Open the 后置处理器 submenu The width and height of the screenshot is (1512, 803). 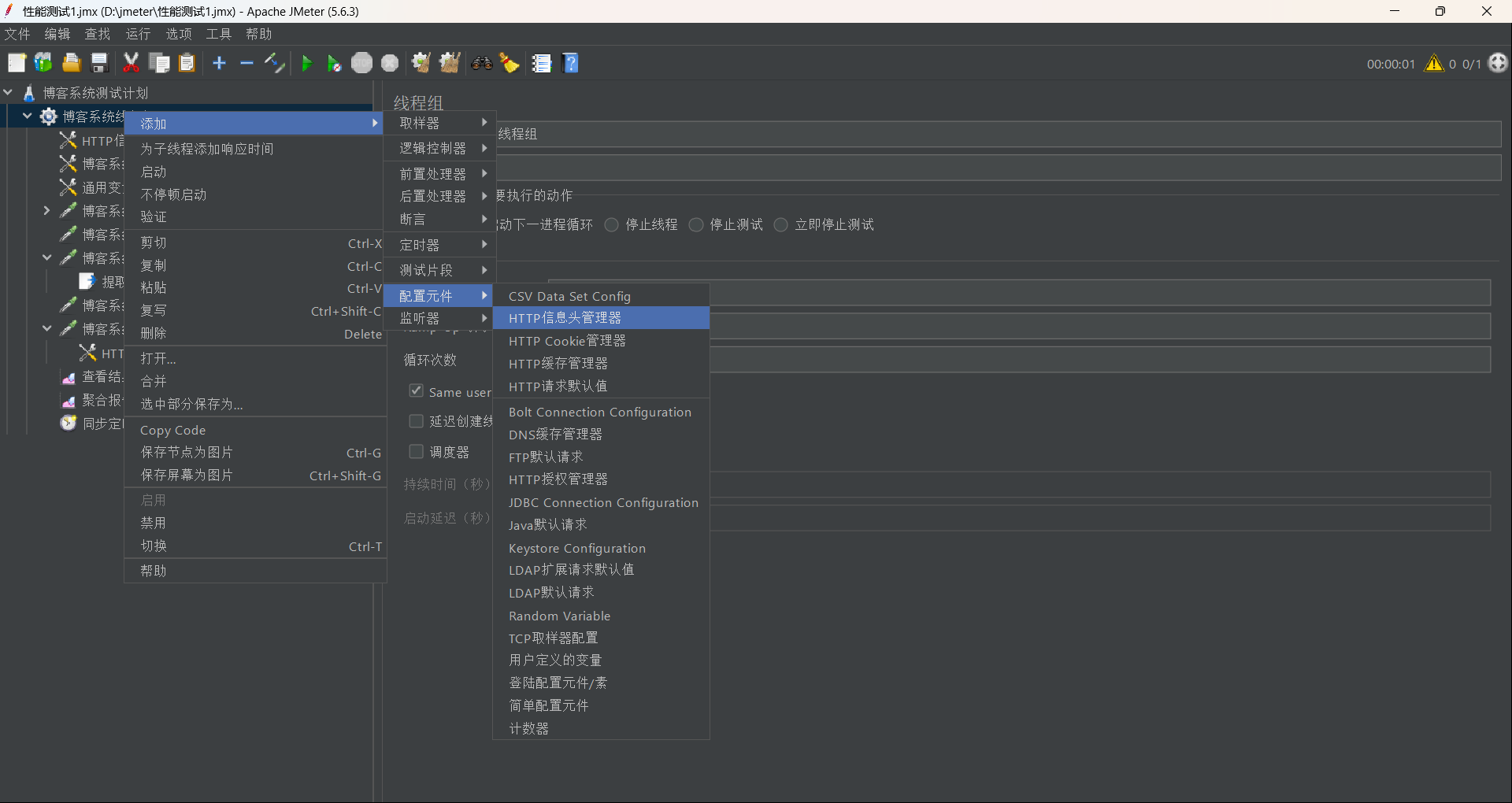click(439, 196)
